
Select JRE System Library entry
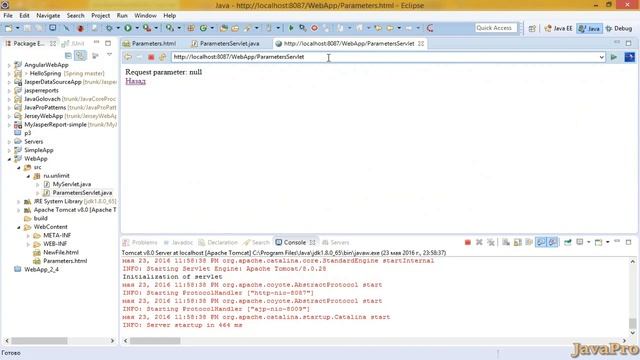click(70, 201)
